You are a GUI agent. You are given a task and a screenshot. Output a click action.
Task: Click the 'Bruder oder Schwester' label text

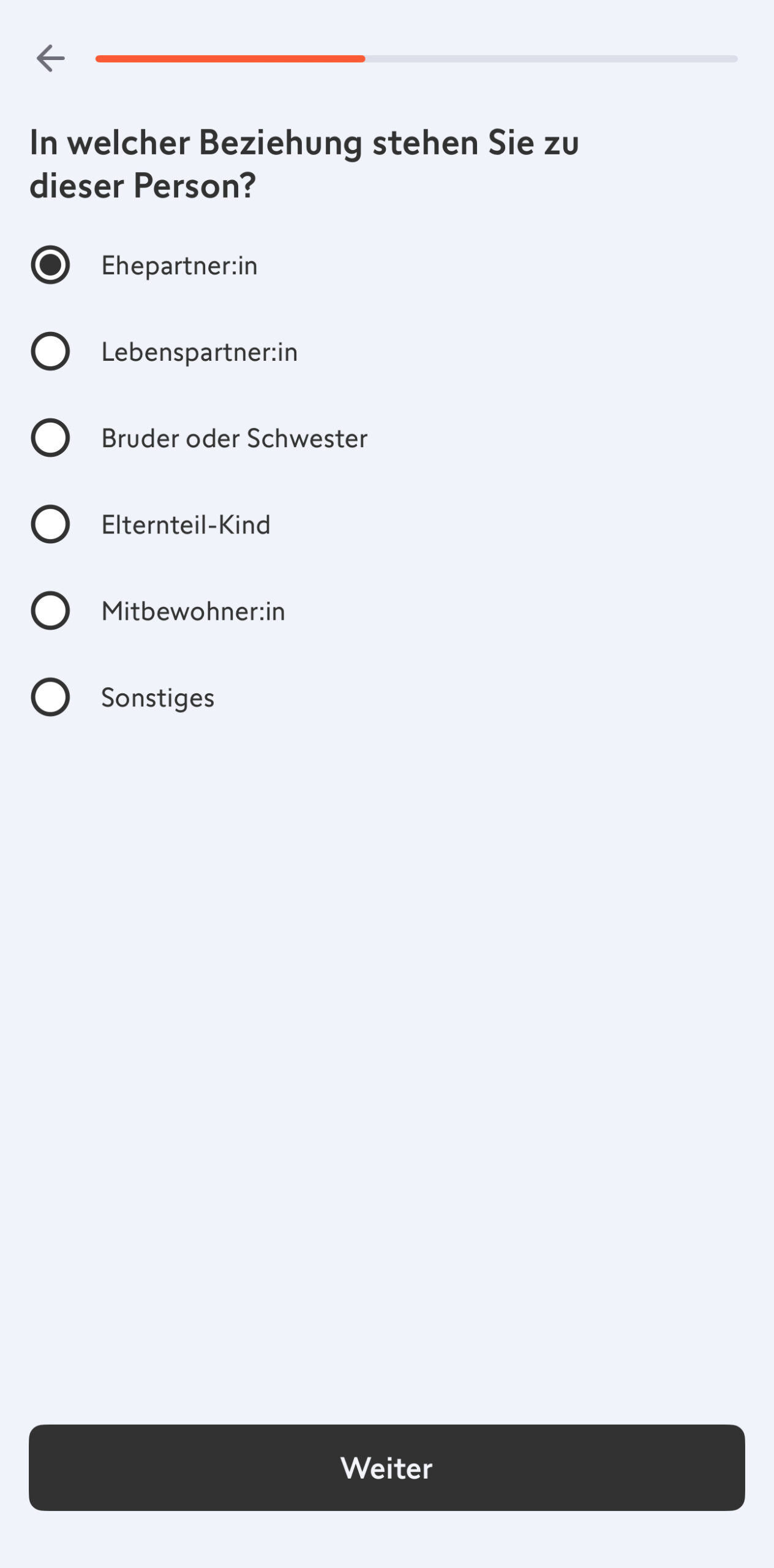point(235,439)
